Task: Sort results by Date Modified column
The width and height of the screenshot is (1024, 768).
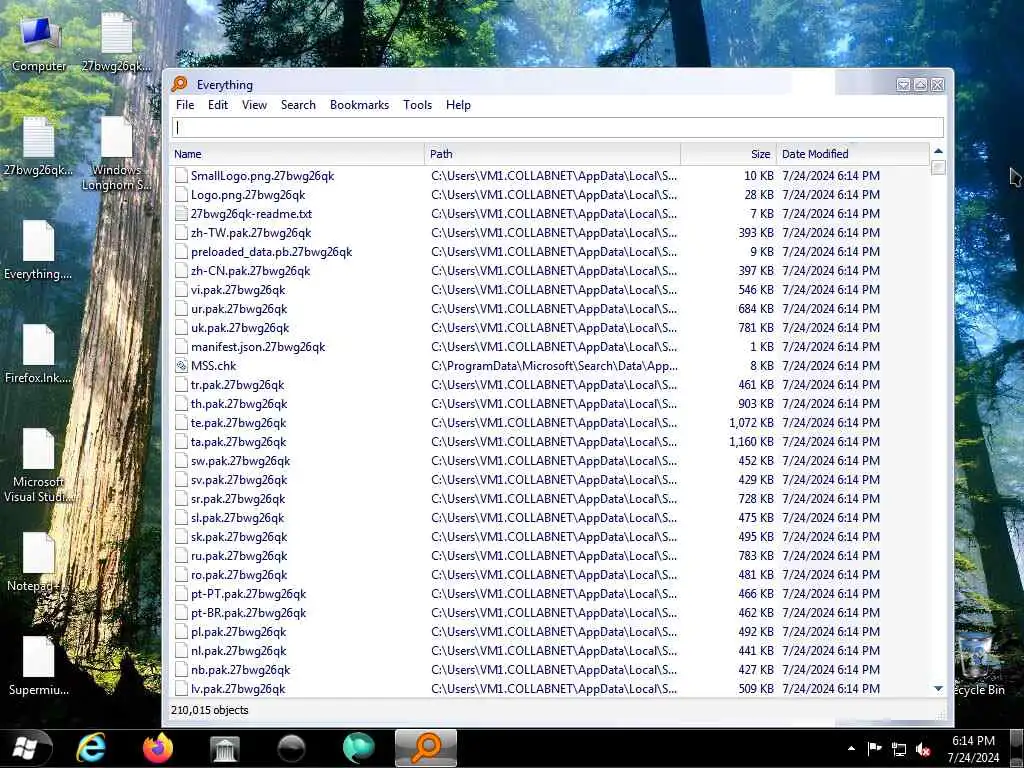Action: coord(852,154)
